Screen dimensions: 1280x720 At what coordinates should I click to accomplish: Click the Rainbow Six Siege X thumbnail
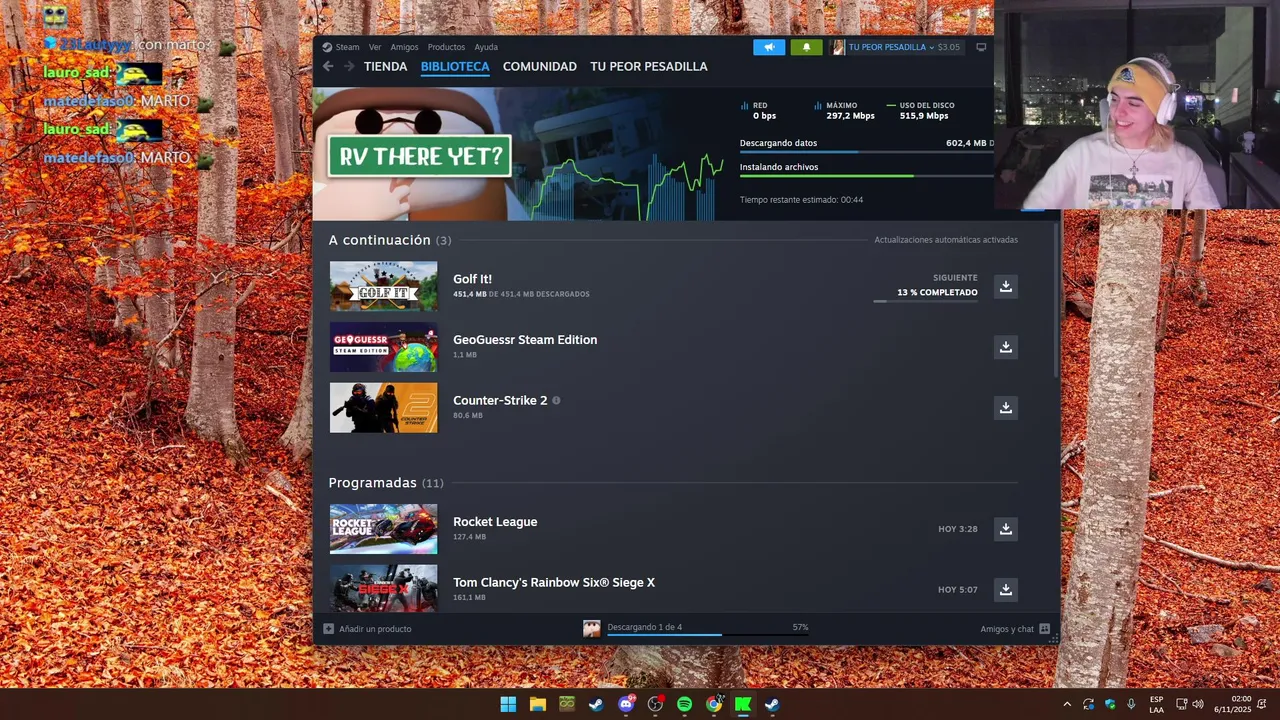[x=384, y=588]
